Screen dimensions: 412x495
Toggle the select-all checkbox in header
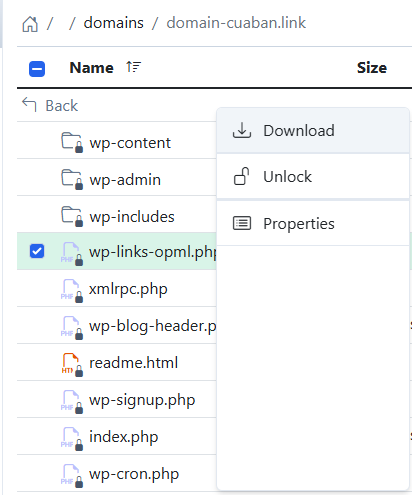tap(37, 69)
